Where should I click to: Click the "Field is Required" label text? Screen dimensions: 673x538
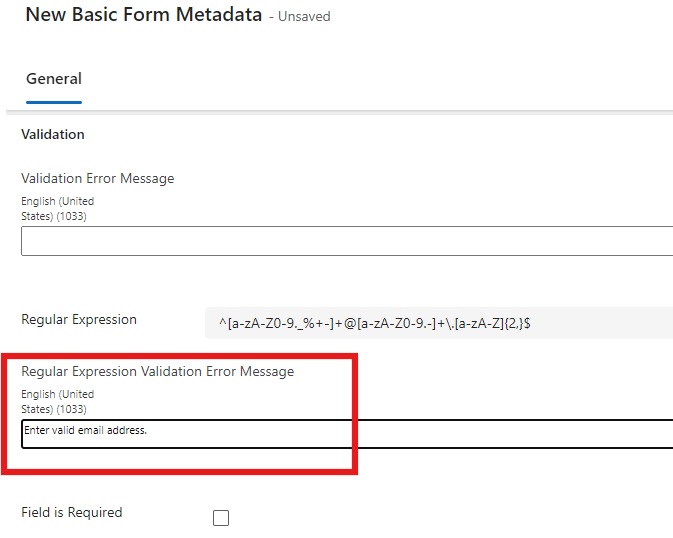72,512
